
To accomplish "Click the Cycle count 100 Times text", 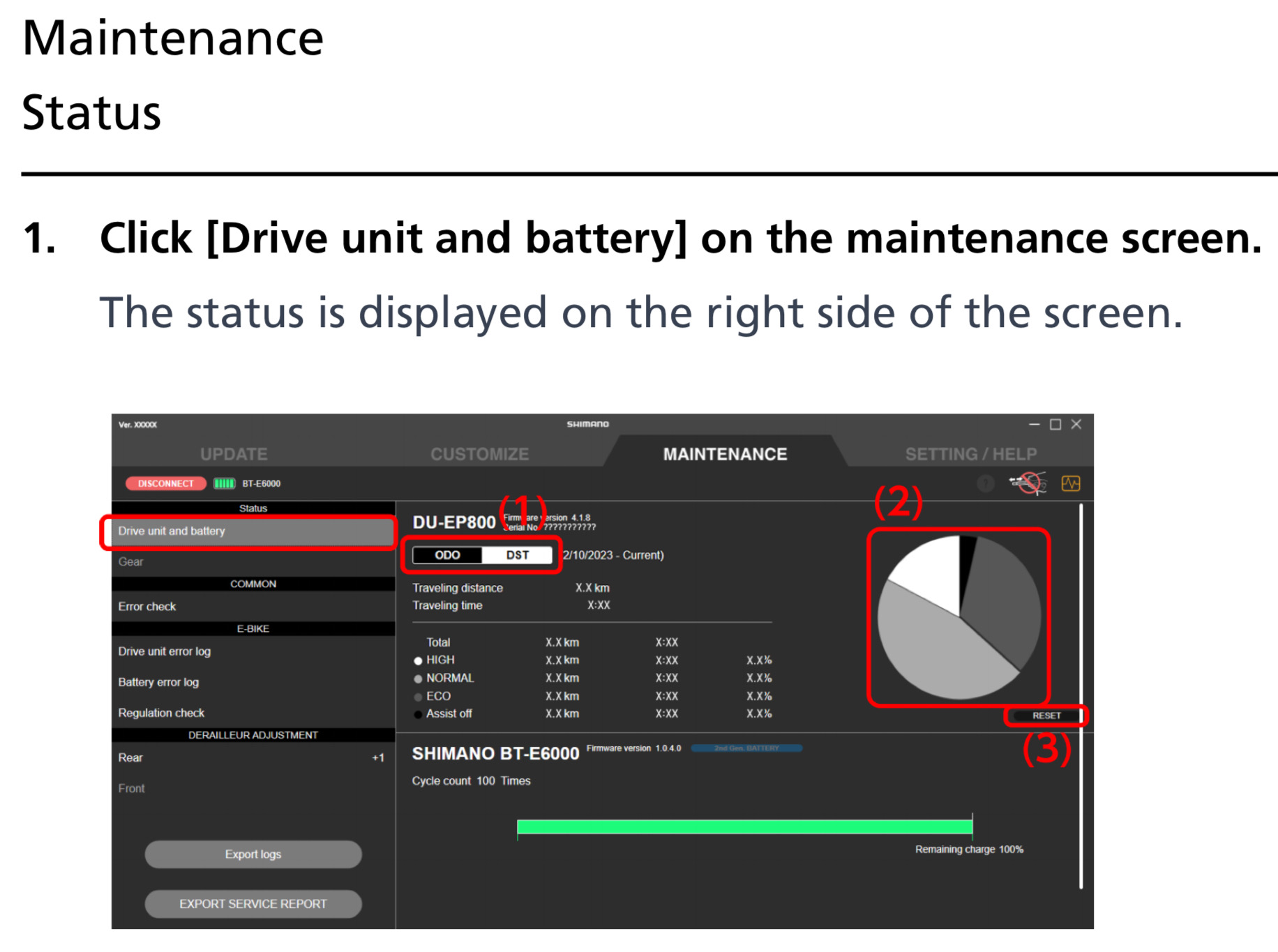I will 471,781.
